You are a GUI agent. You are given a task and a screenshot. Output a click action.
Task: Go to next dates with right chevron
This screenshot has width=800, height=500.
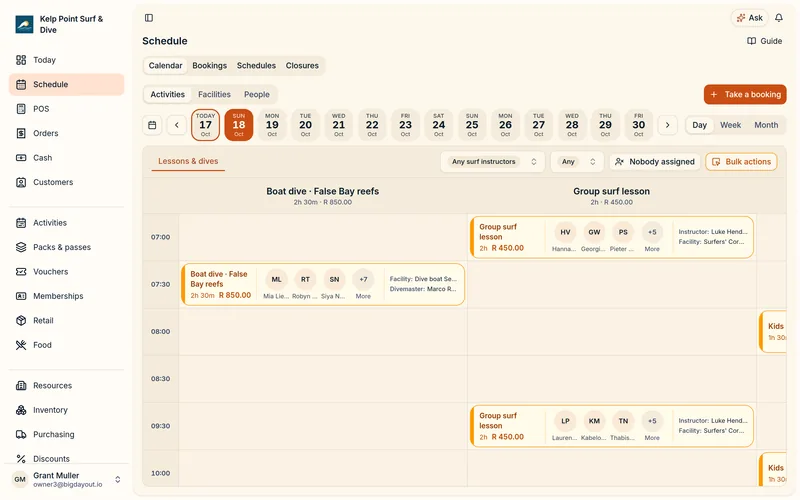tap(667, 125)
